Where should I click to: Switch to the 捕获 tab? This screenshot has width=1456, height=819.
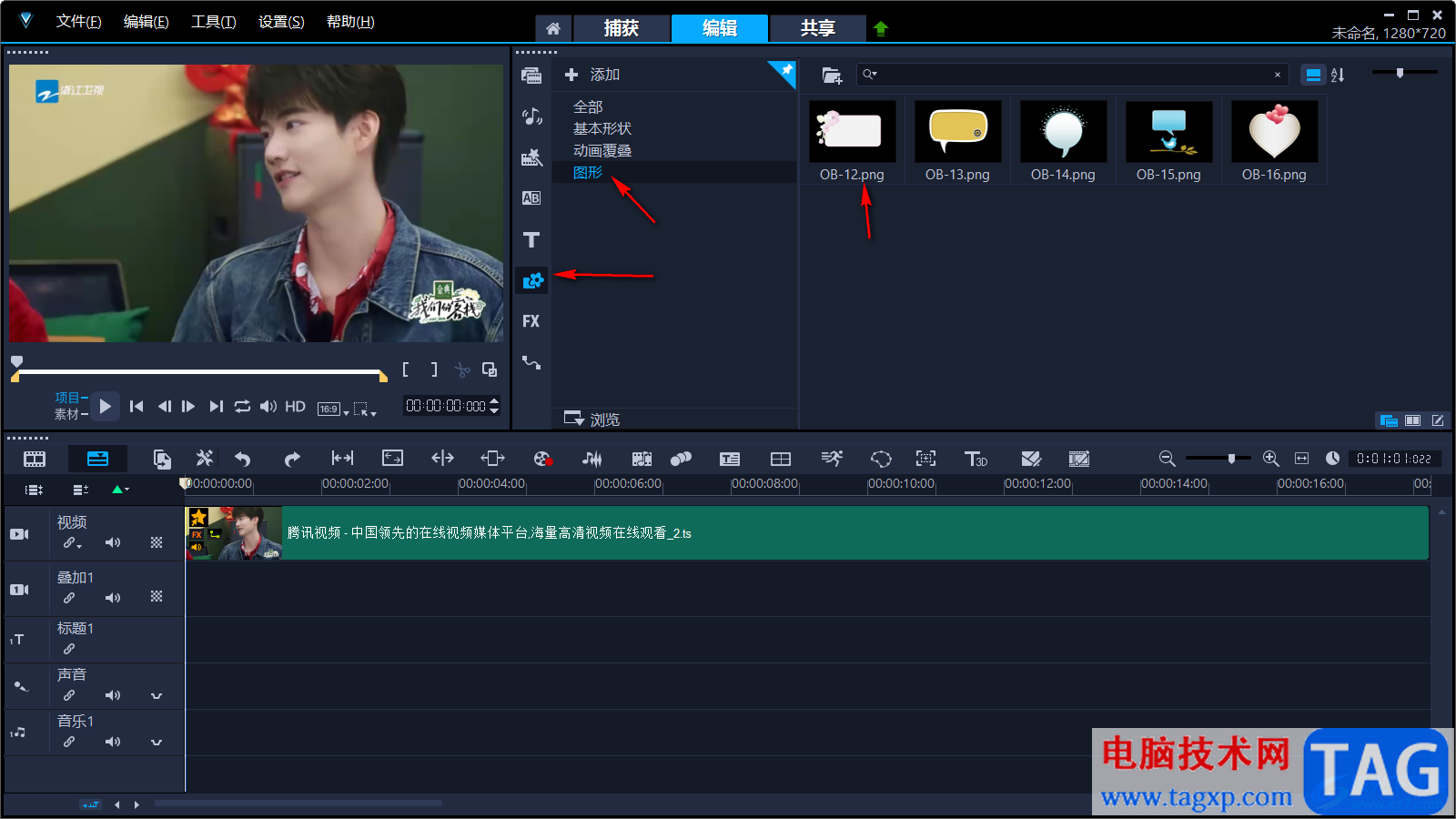(622, 28)
